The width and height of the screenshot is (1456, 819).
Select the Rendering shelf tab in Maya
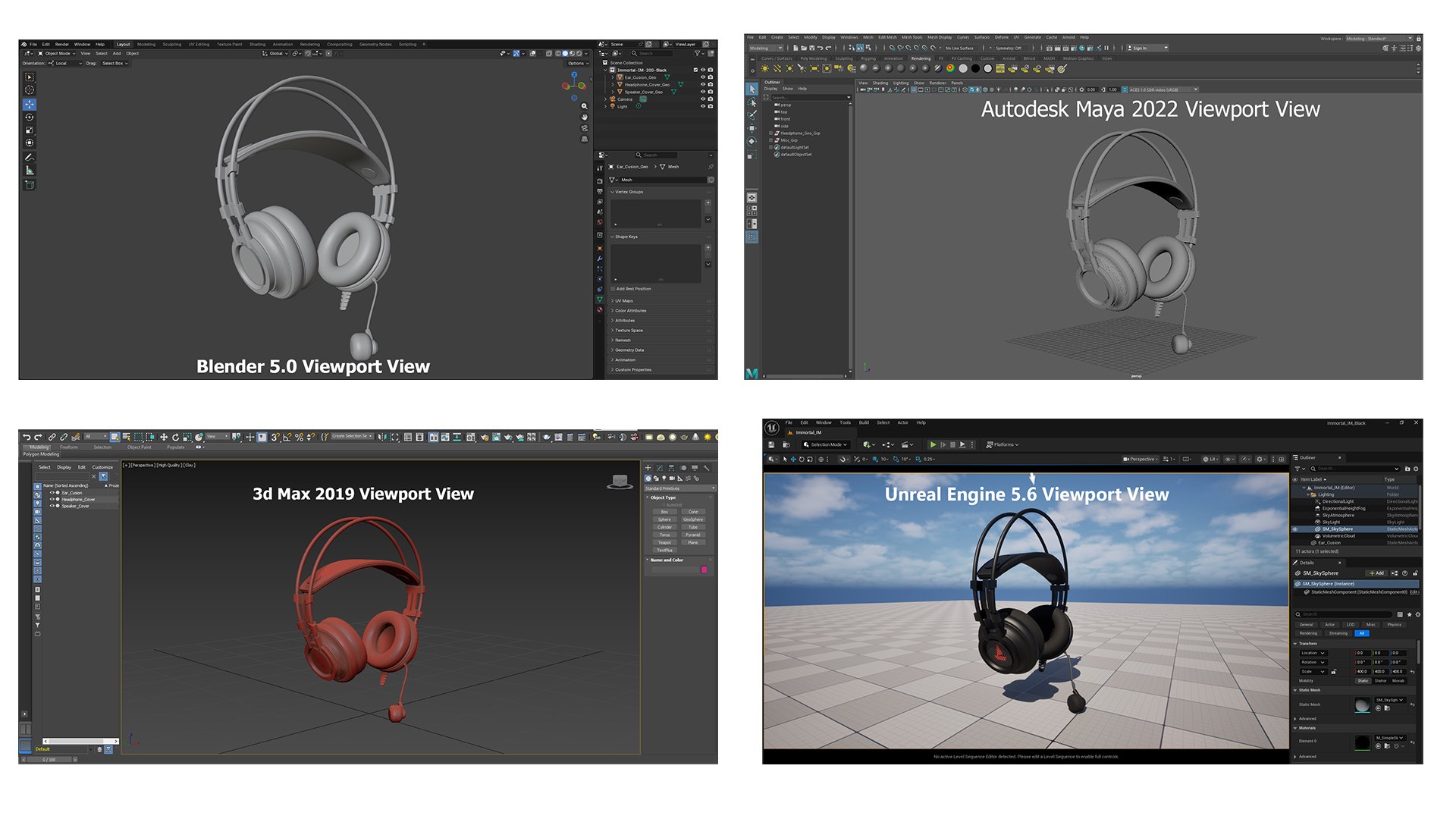[x=921, y=58]
